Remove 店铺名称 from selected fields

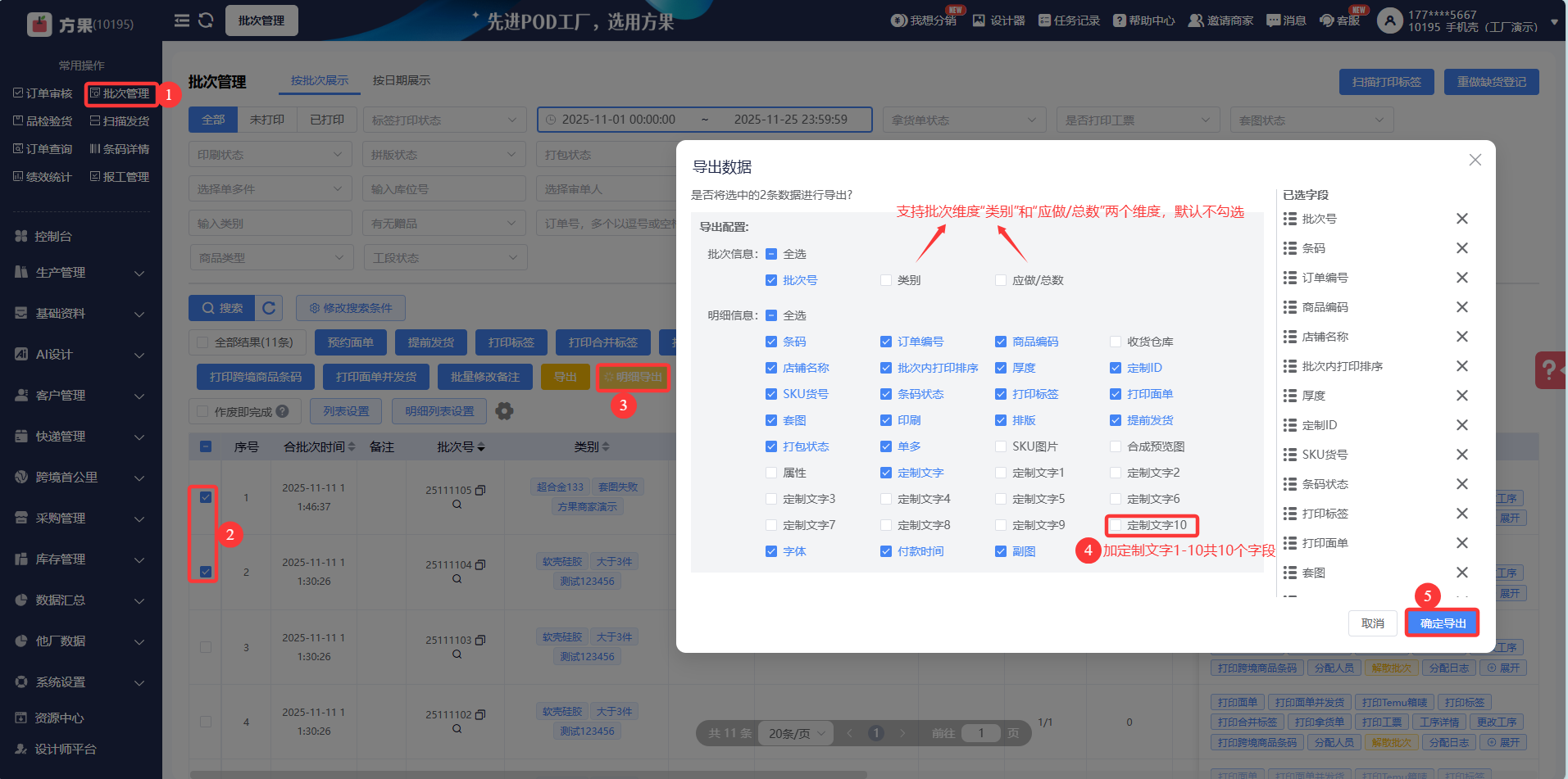tap(1461, 337)
